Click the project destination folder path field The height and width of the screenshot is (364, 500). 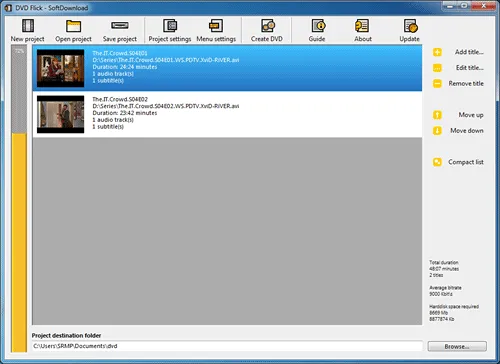pyautogui.click(x=227, y=346)
